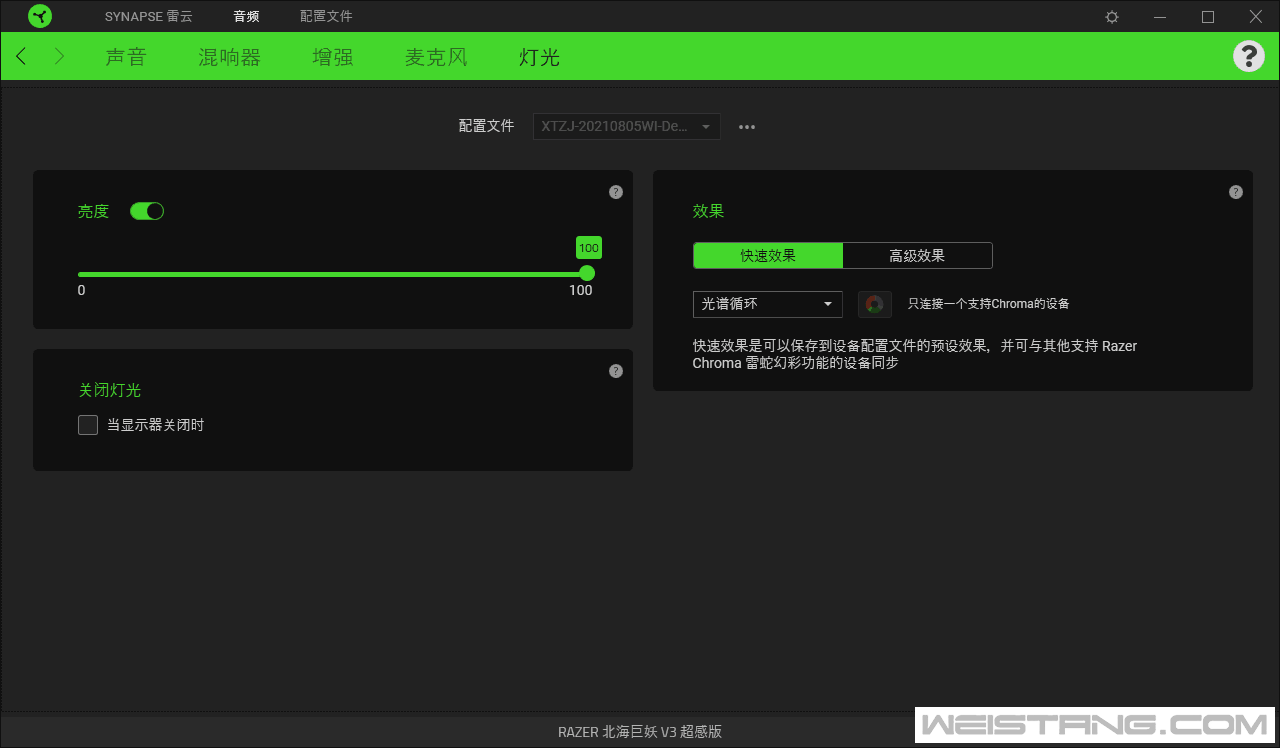Open the help question mark button
1280x748 pixels.
pos(1248,56)
